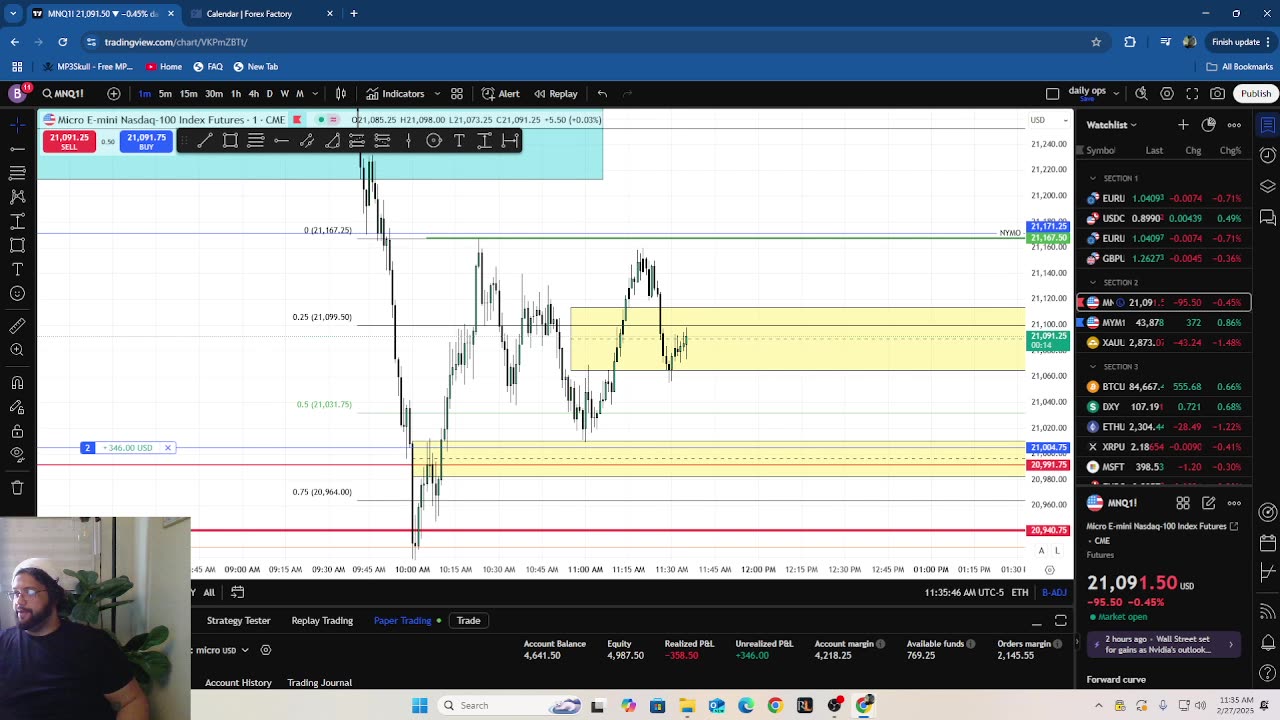Toggle hide all drawings eye icon
The height and width of the screenshot is (720, 1280).
[17, 455]
